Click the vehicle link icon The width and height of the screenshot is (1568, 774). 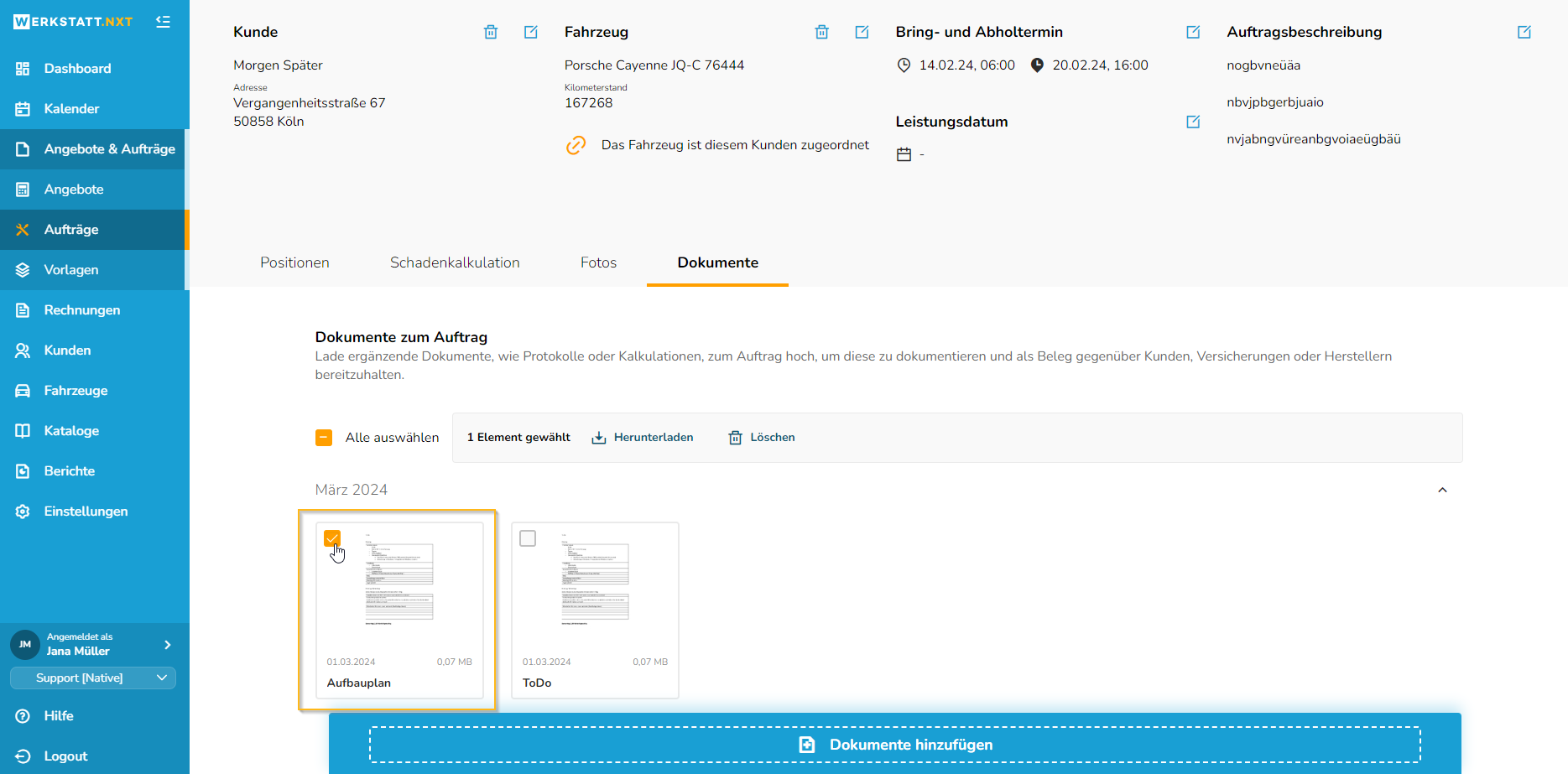click(x=576, y=145)
